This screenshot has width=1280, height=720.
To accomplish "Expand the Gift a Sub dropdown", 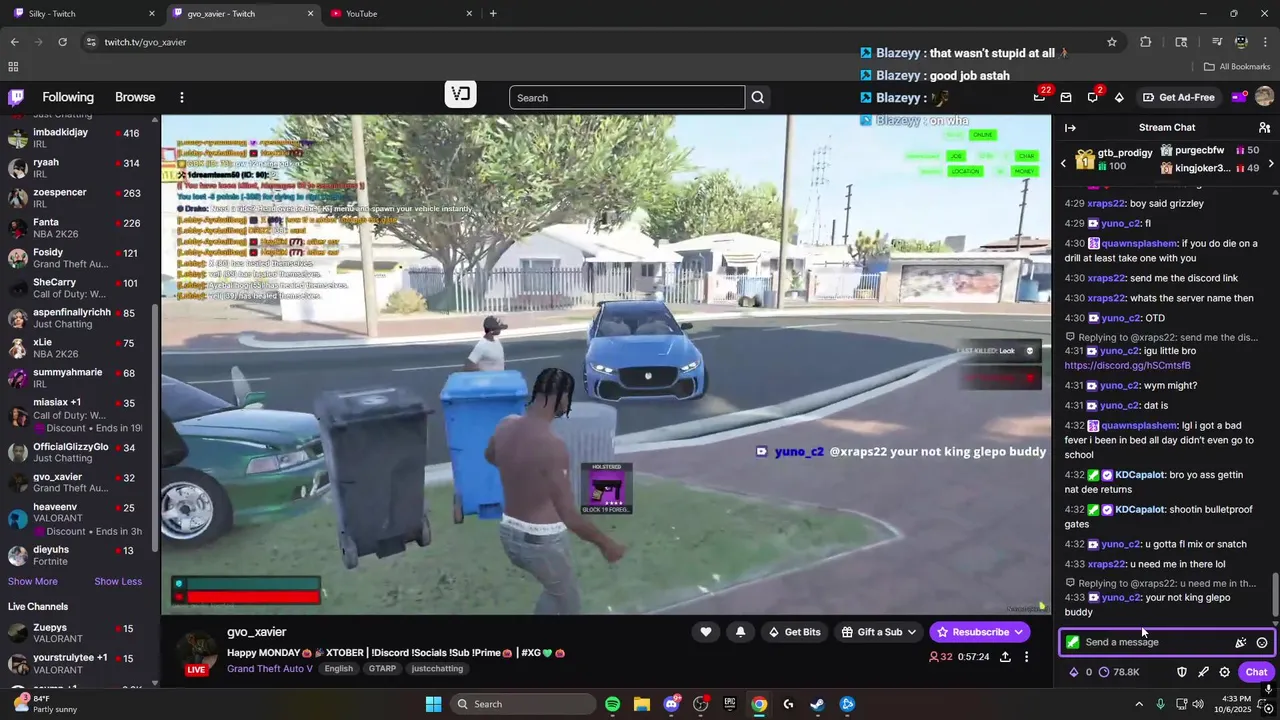I will click(x=912, y=632).
